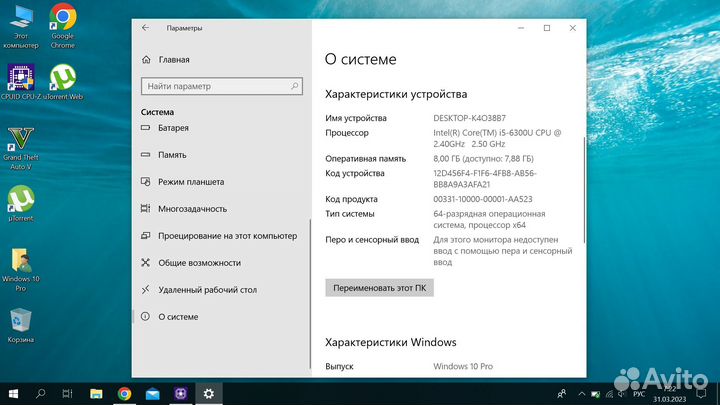Go back with the Settings back arrow
This screenshot has width=720, height=405.
146,28
